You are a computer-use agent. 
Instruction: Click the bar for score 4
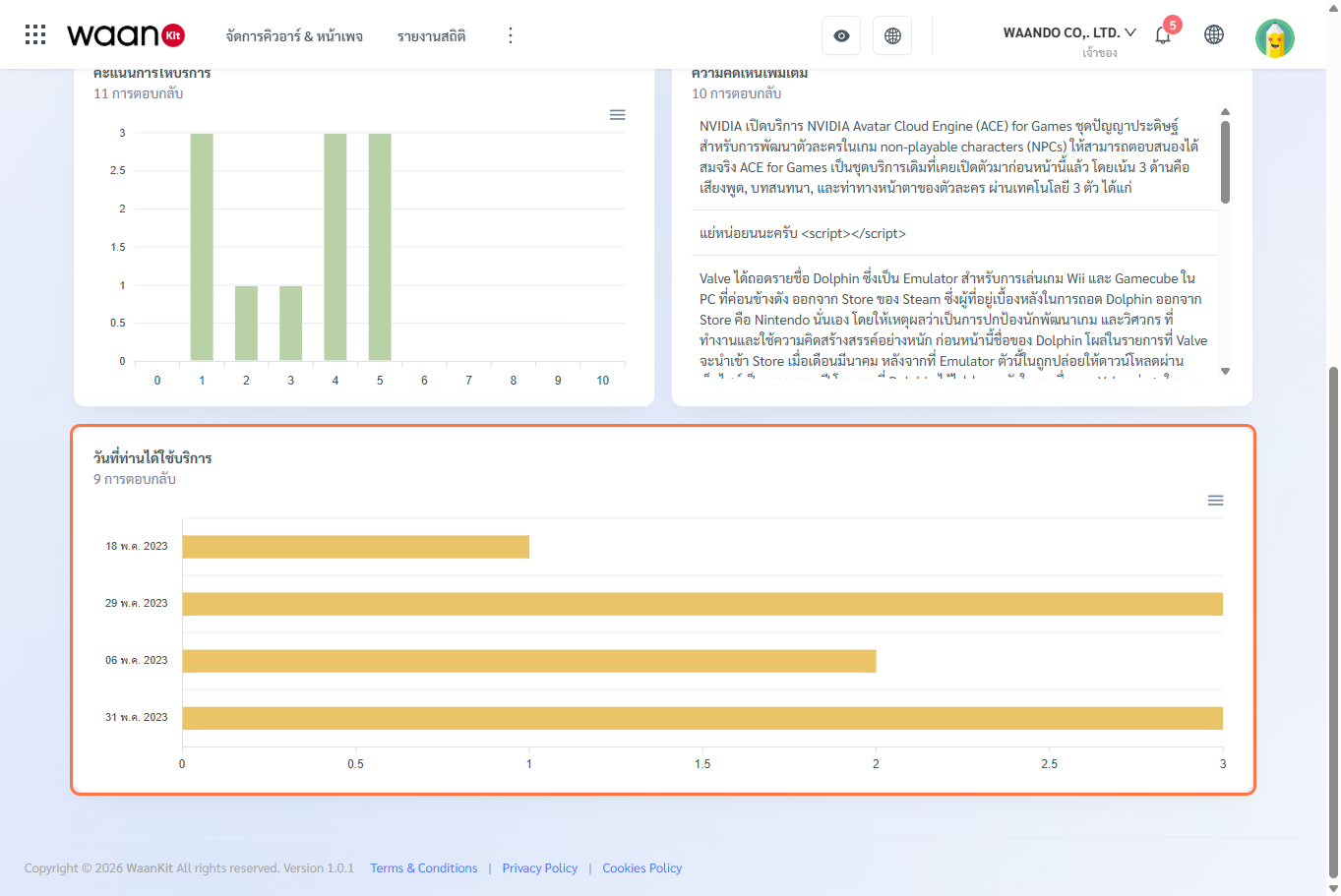coord(335,247)
